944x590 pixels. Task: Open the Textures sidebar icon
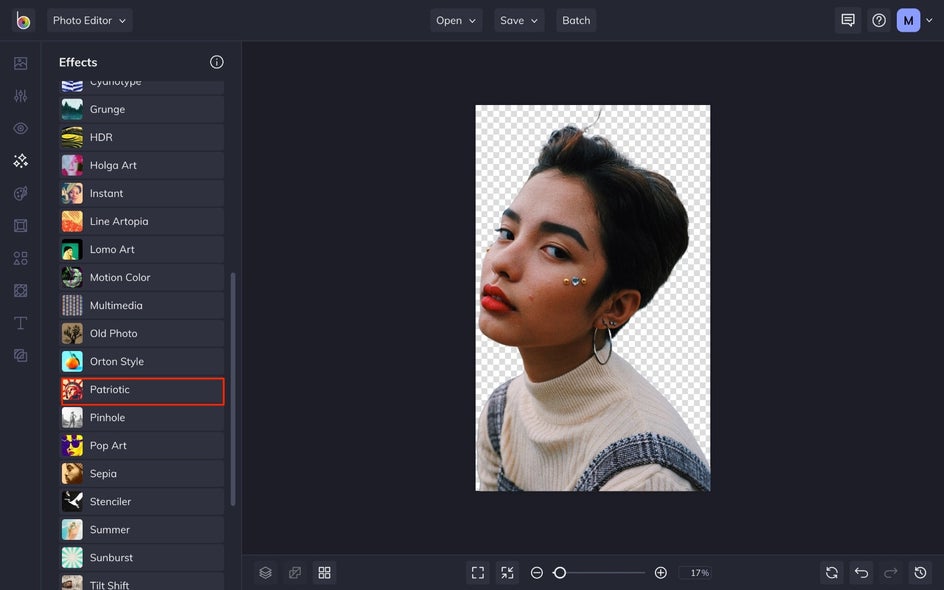click(20, 356)
